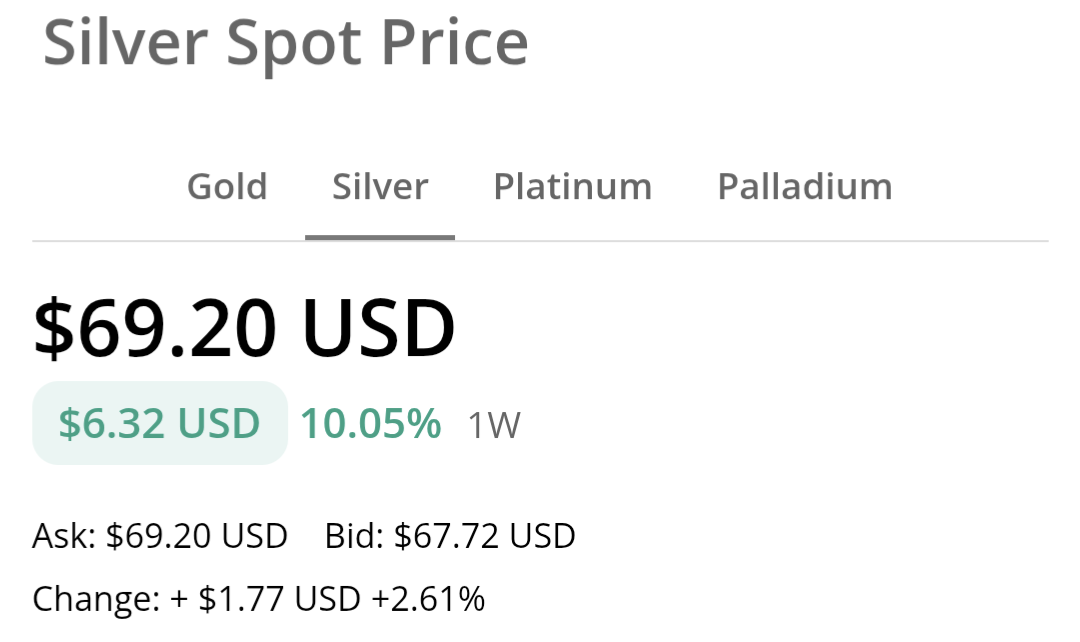This screenshot has height=642, width=1080.
Task: Click the +2.61% change percentage
Action: point(428,599)
